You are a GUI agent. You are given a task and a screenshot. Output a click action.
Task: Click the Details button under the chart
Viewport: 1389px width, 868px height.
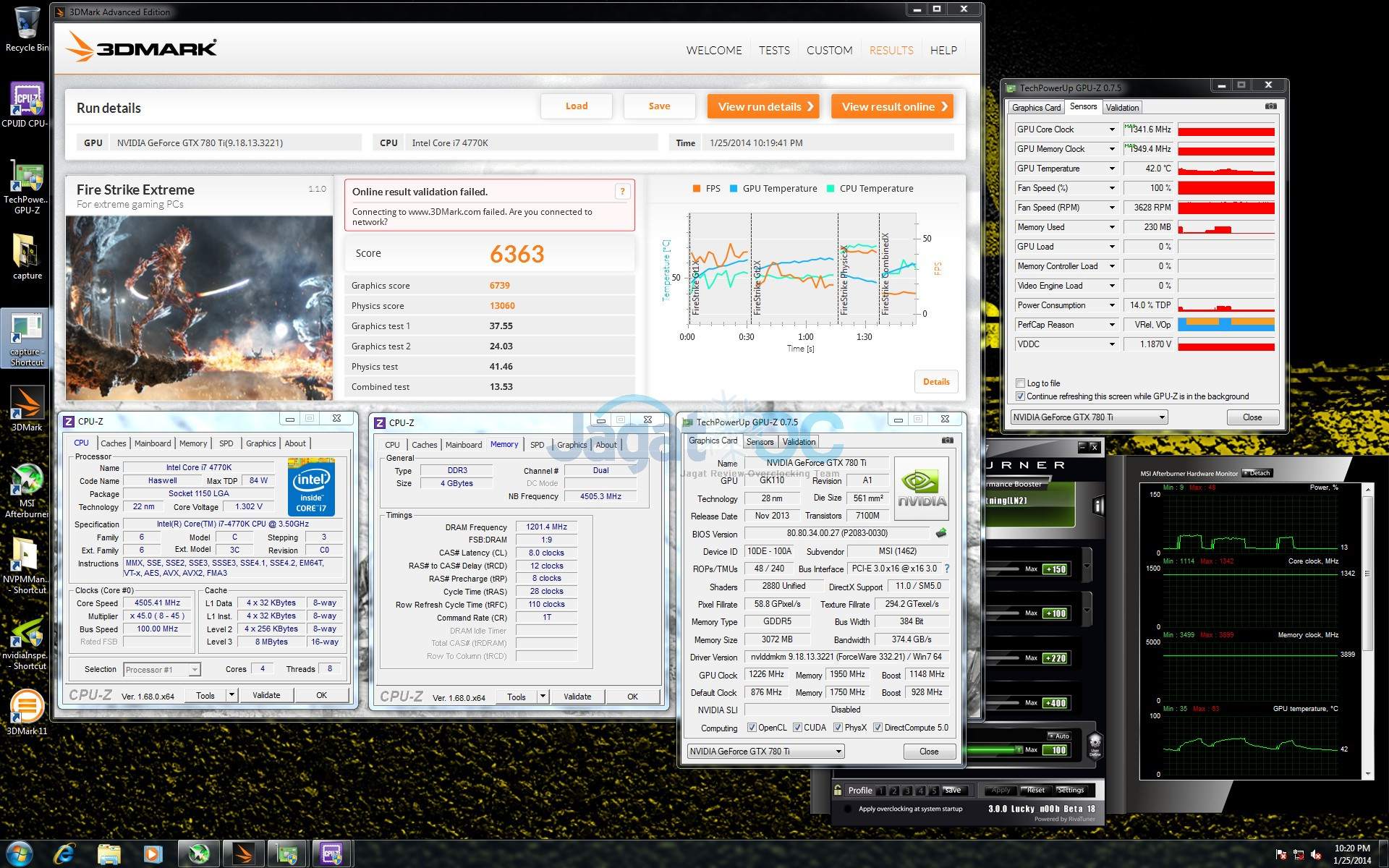[936, 382]
